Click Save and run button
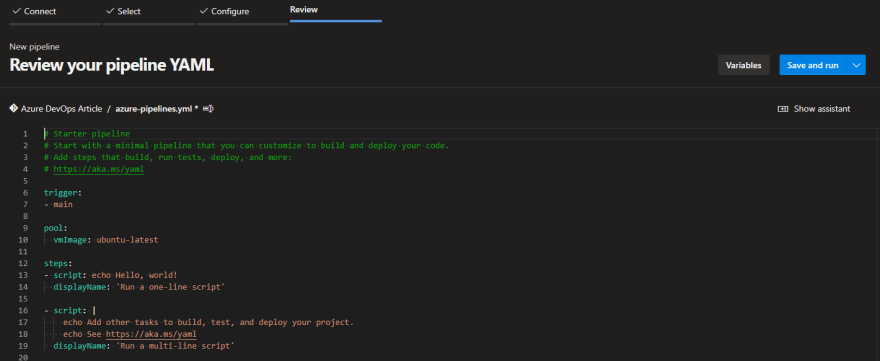 [x=813, y=65]
